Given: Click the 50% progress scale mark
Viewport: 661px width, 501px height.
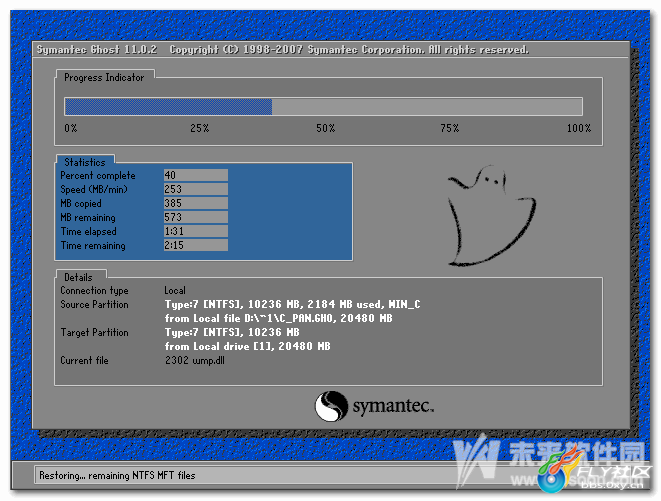Looking at the screenshot, I should tap(325, 128).
